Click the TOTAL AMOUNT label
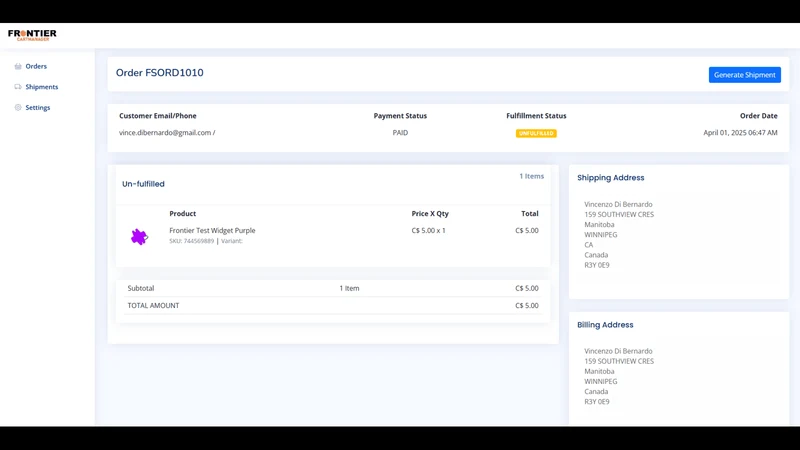Viewport: 800px width, 450px height. point(153,306)
